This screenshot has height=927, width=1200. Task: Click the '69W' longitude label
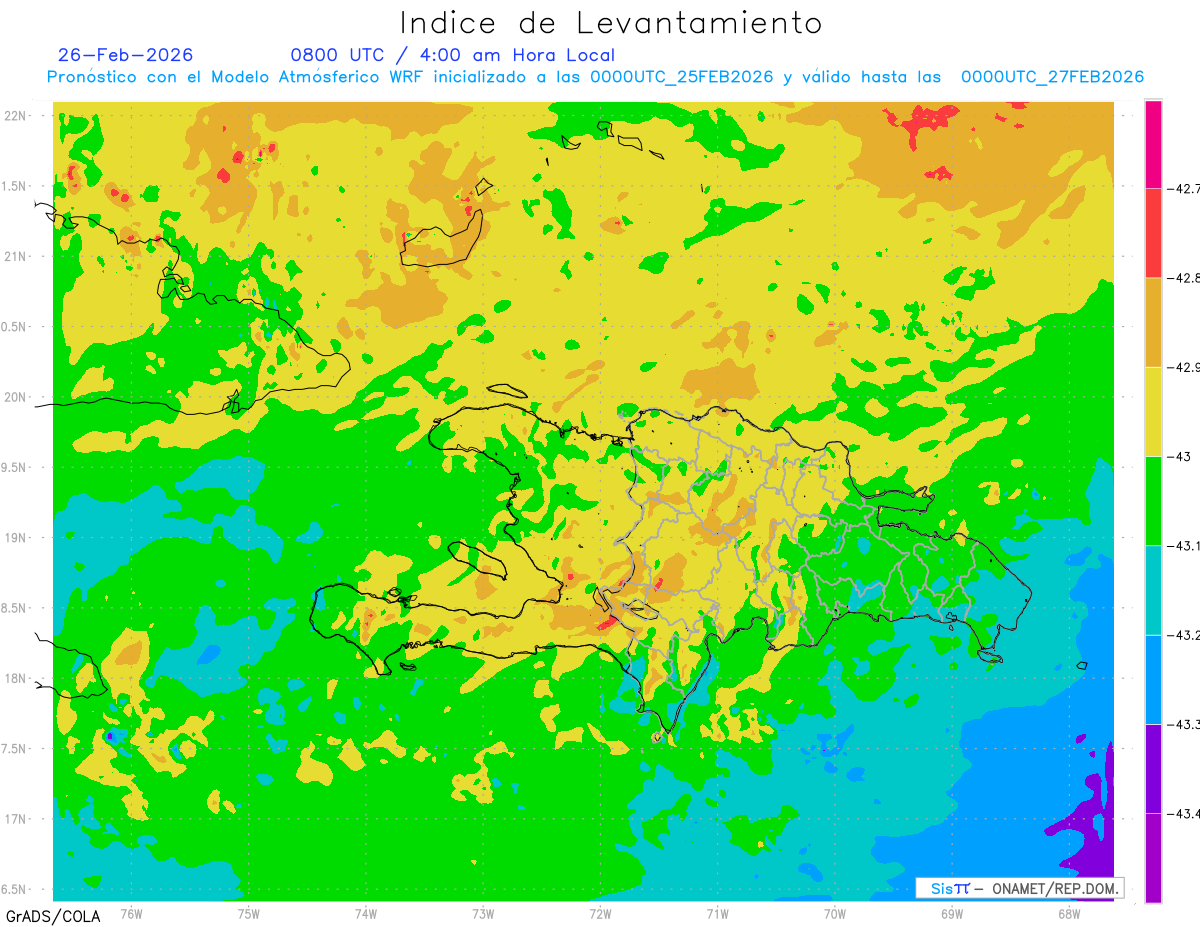coord(952,913)
